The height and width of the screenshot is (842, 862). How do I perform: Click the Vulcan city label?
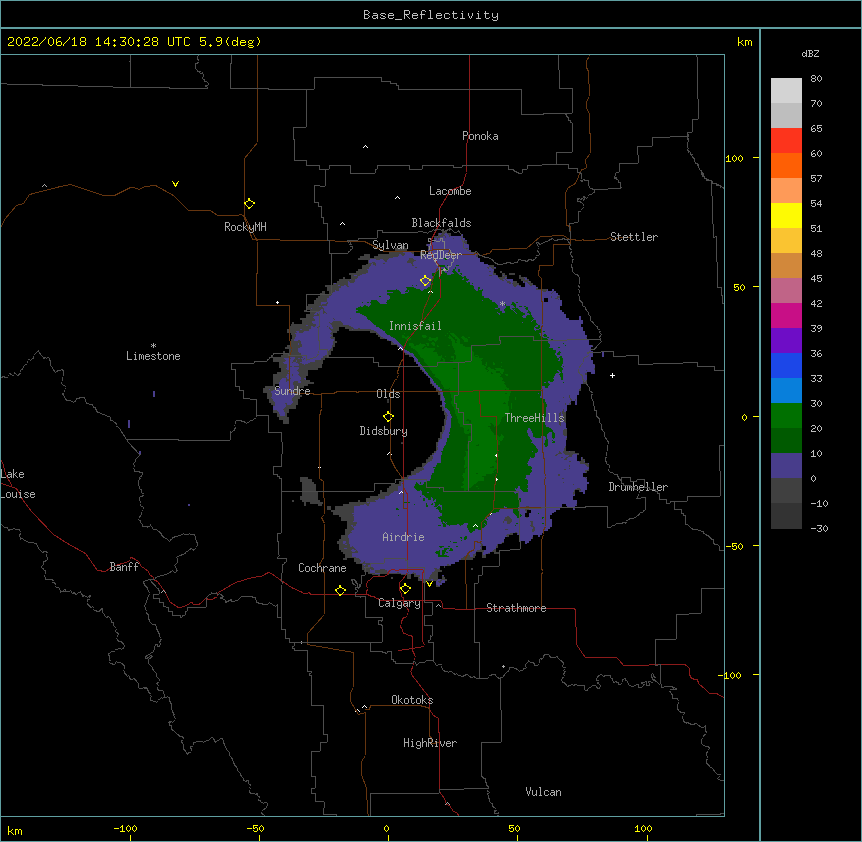click(543, 792)
